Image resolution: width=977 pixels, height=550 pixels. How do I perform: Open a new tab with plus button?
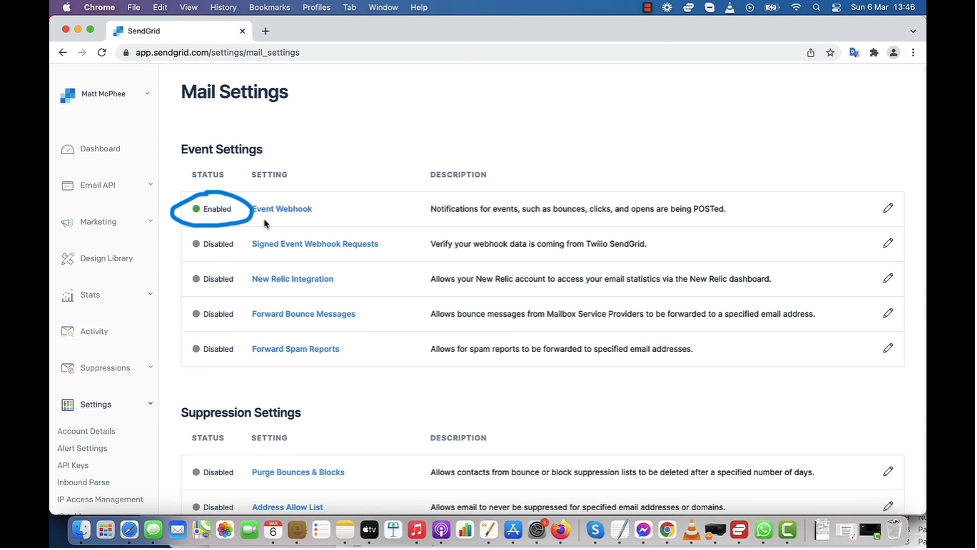pyautogui.click(x=265, y=31)
